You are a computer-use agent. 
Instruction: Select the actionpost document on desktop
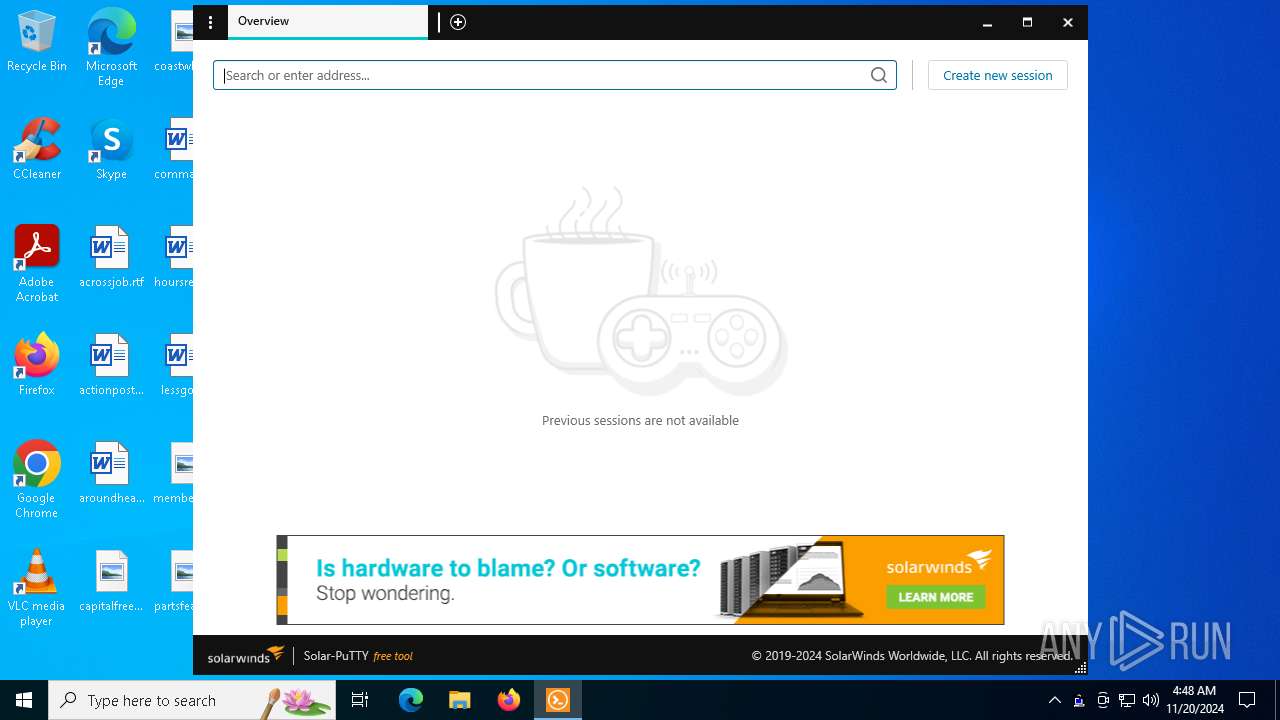[111, 365]
